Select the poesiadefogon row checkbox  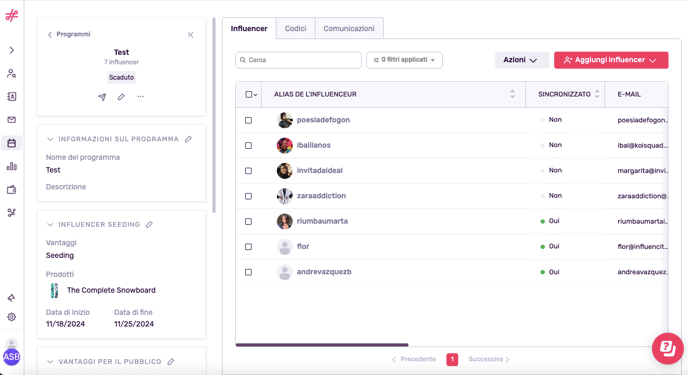pyautogui.click(x=248, y=120)
